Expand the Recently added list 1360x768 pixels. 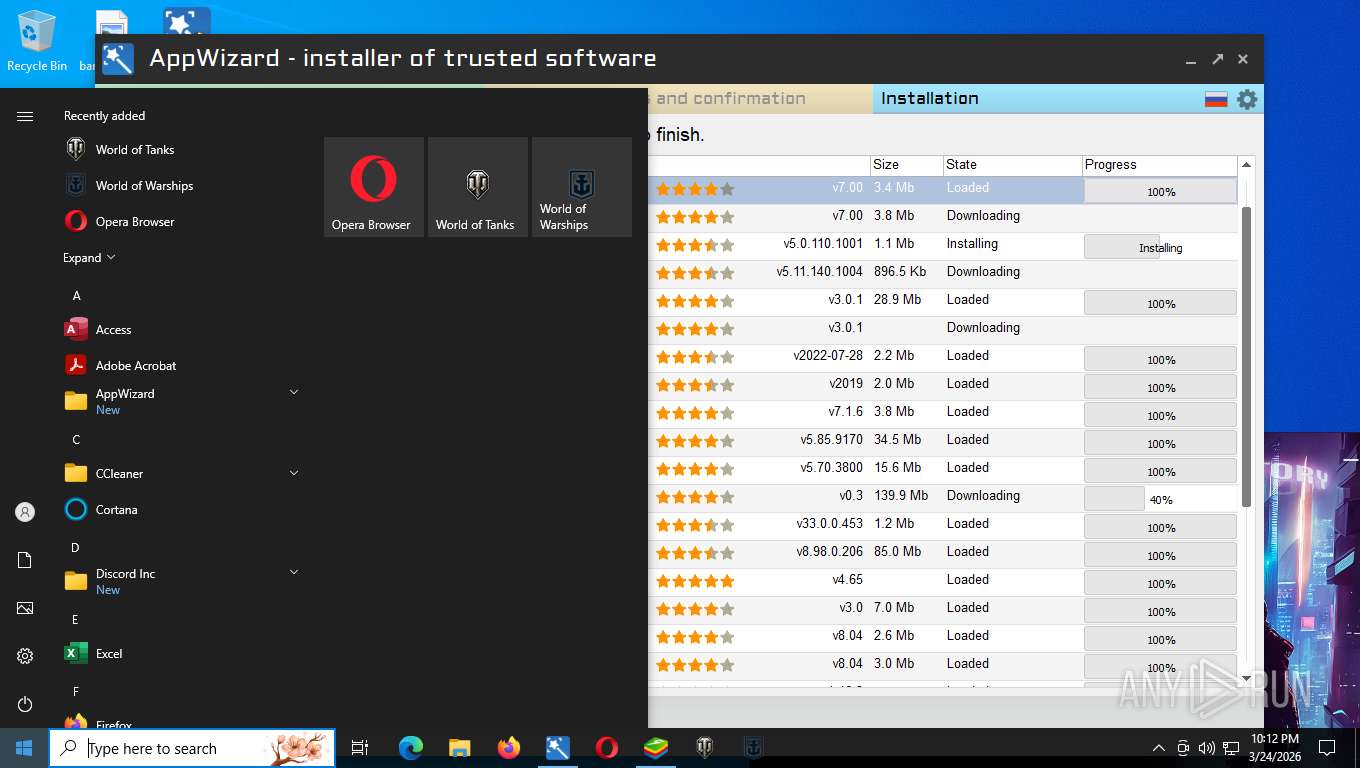[89, 258]
